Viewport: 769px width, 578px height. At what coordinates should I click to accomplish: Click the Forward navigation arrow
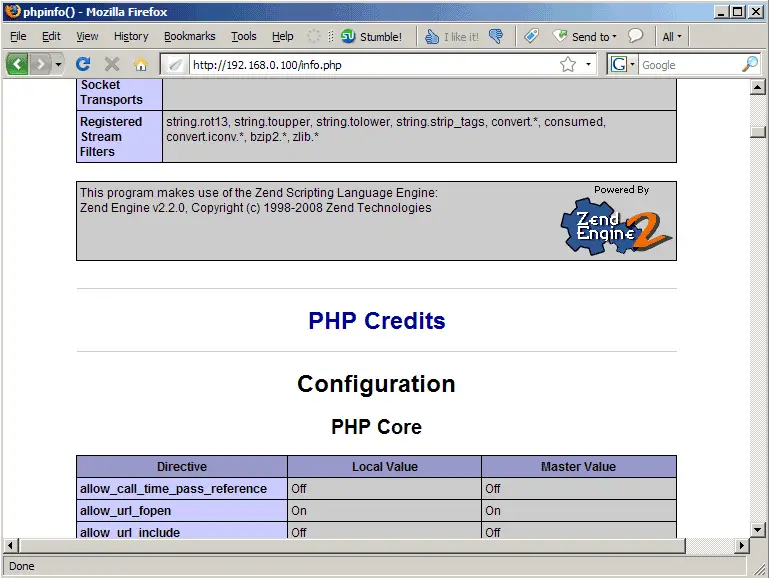pyautogui.click(x=41, y=64)
